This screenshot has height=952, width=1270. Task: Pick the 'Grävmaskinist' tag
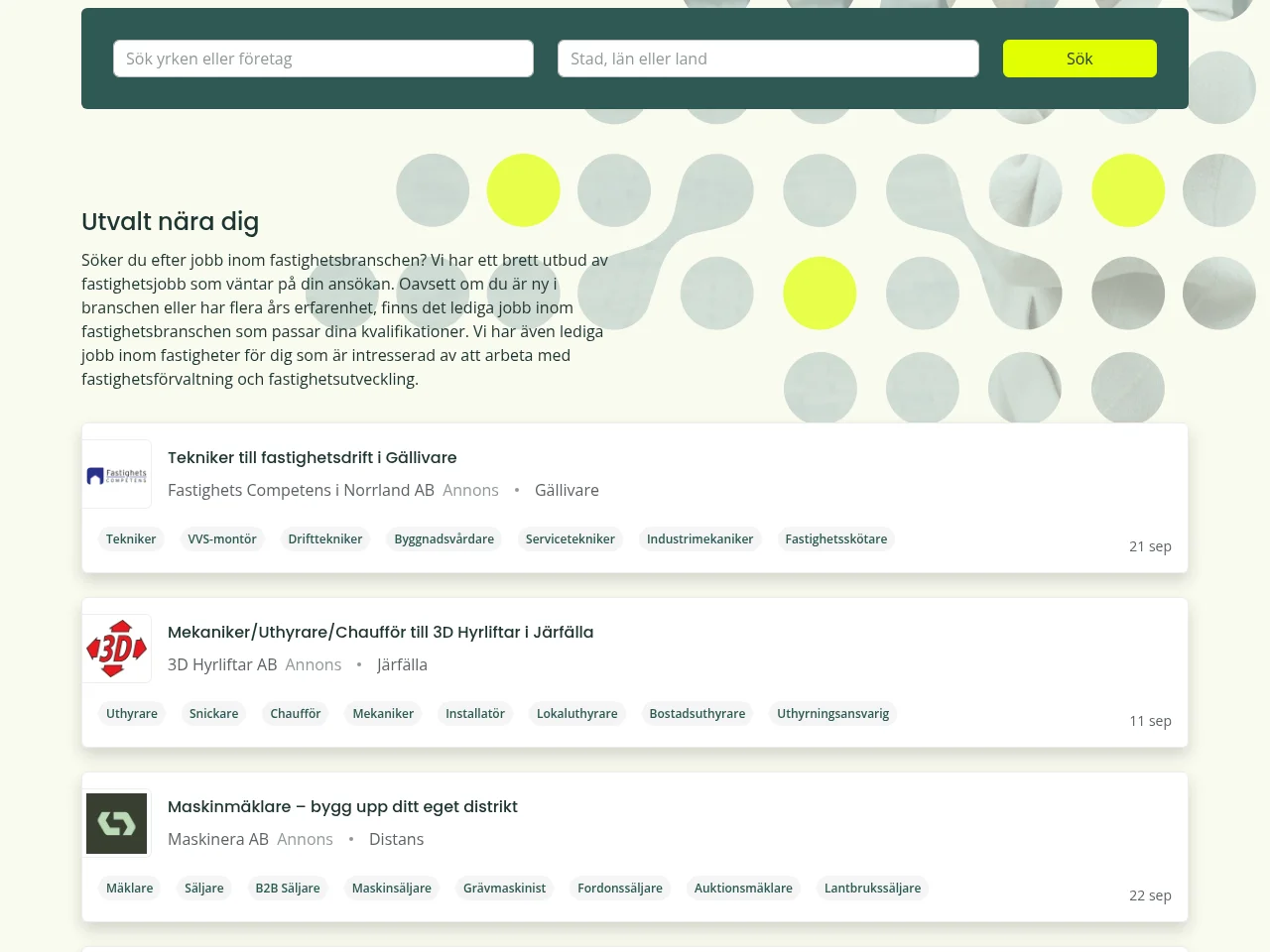(505, 889)
